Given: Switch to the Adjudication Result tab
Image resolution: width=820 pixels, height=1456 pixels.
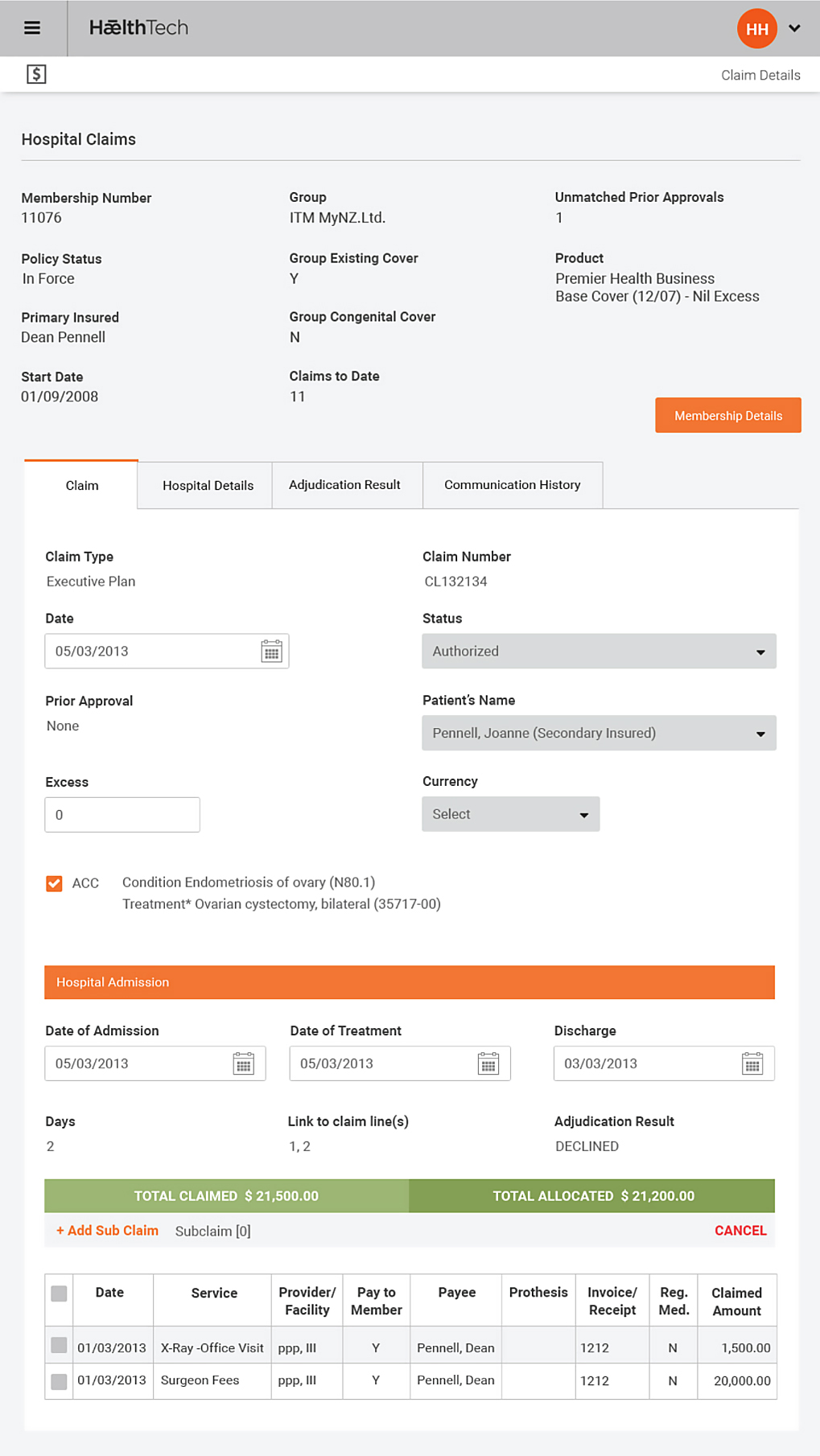Looking at the screenshot, I should pos(344,485).
